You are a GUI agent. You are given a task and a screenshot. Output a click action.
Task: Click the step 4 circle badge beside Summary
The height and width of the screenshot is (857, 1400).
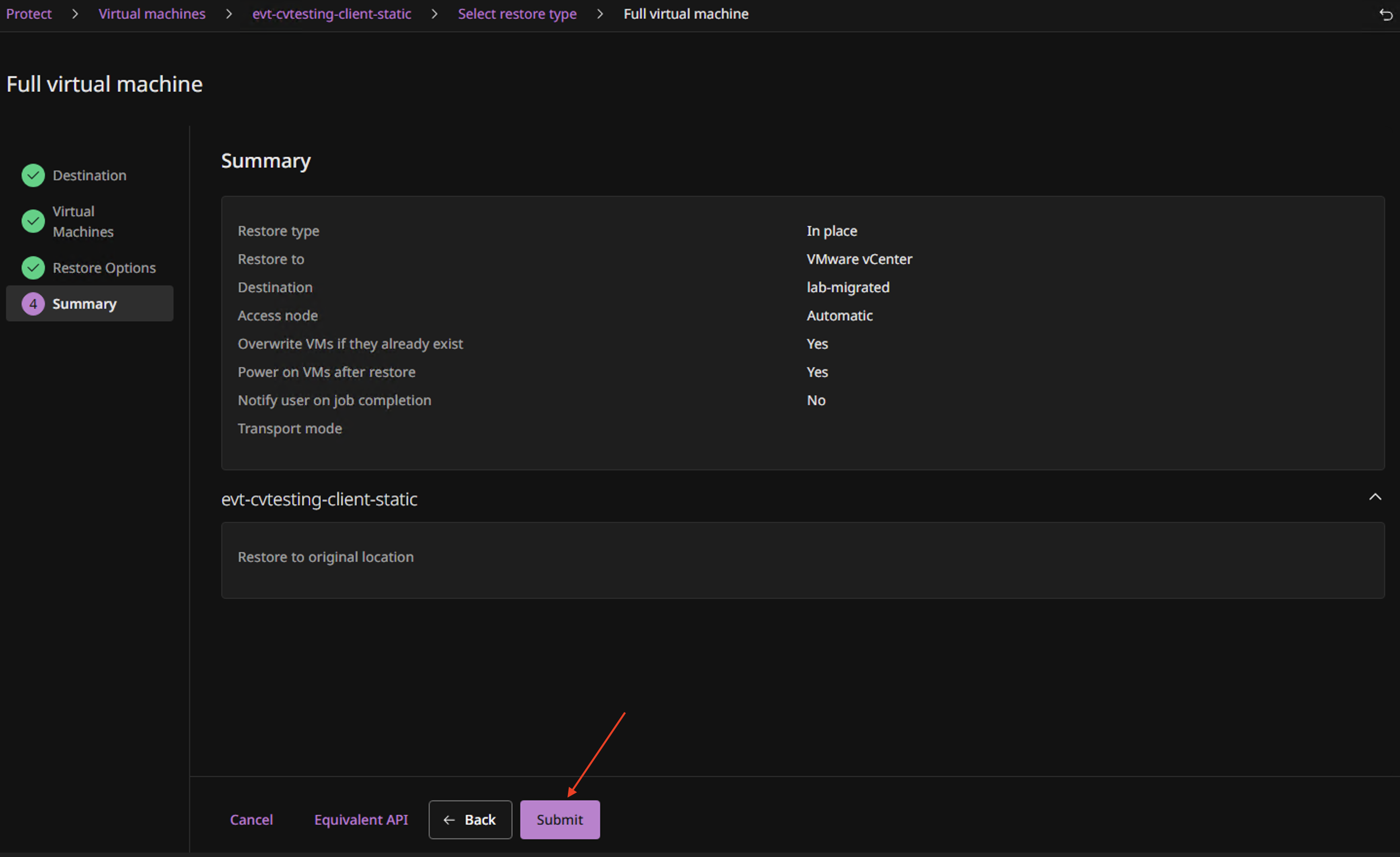point(33,304)
